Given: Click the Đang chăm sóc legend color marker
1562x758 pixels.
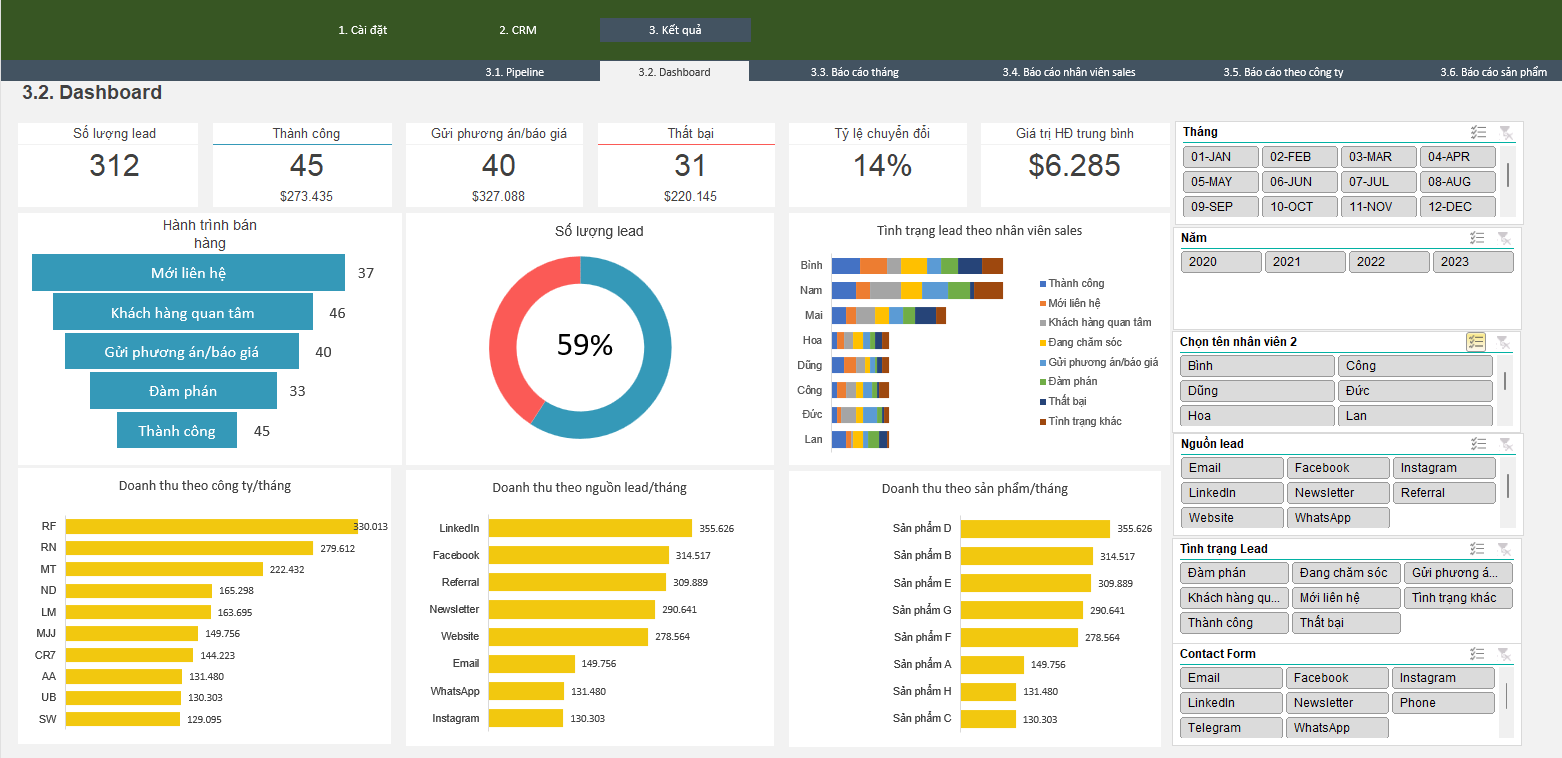Looking at the screenshot, I should [1043, 343].
